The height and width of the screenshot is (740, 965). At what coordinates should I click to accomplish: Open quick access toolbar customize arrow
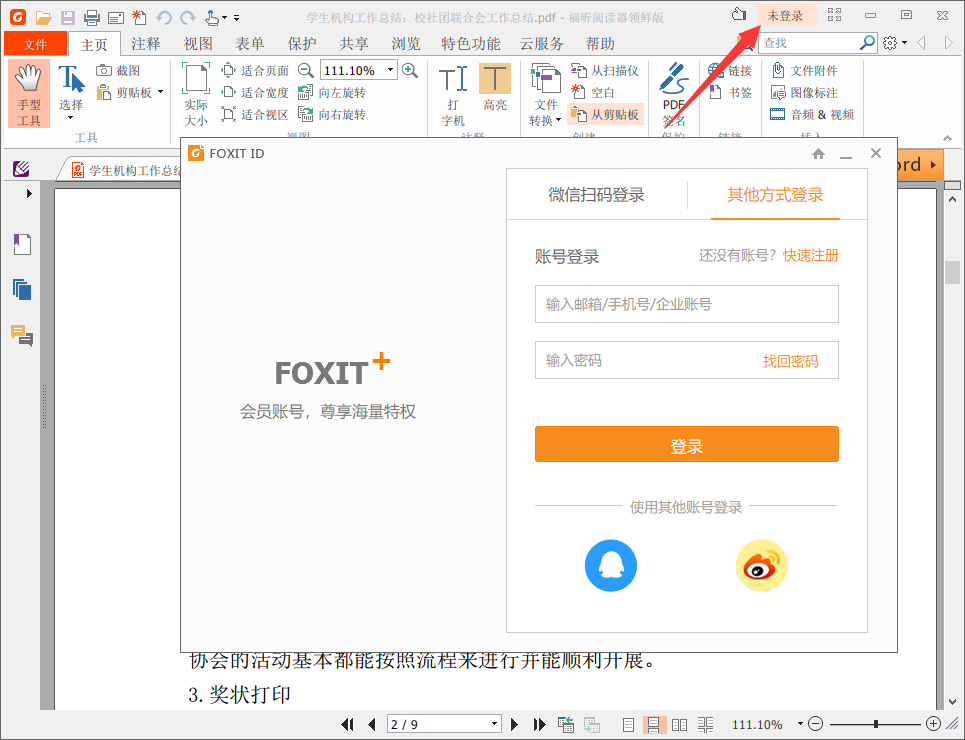pyautogui.click(x=236, y=18)
